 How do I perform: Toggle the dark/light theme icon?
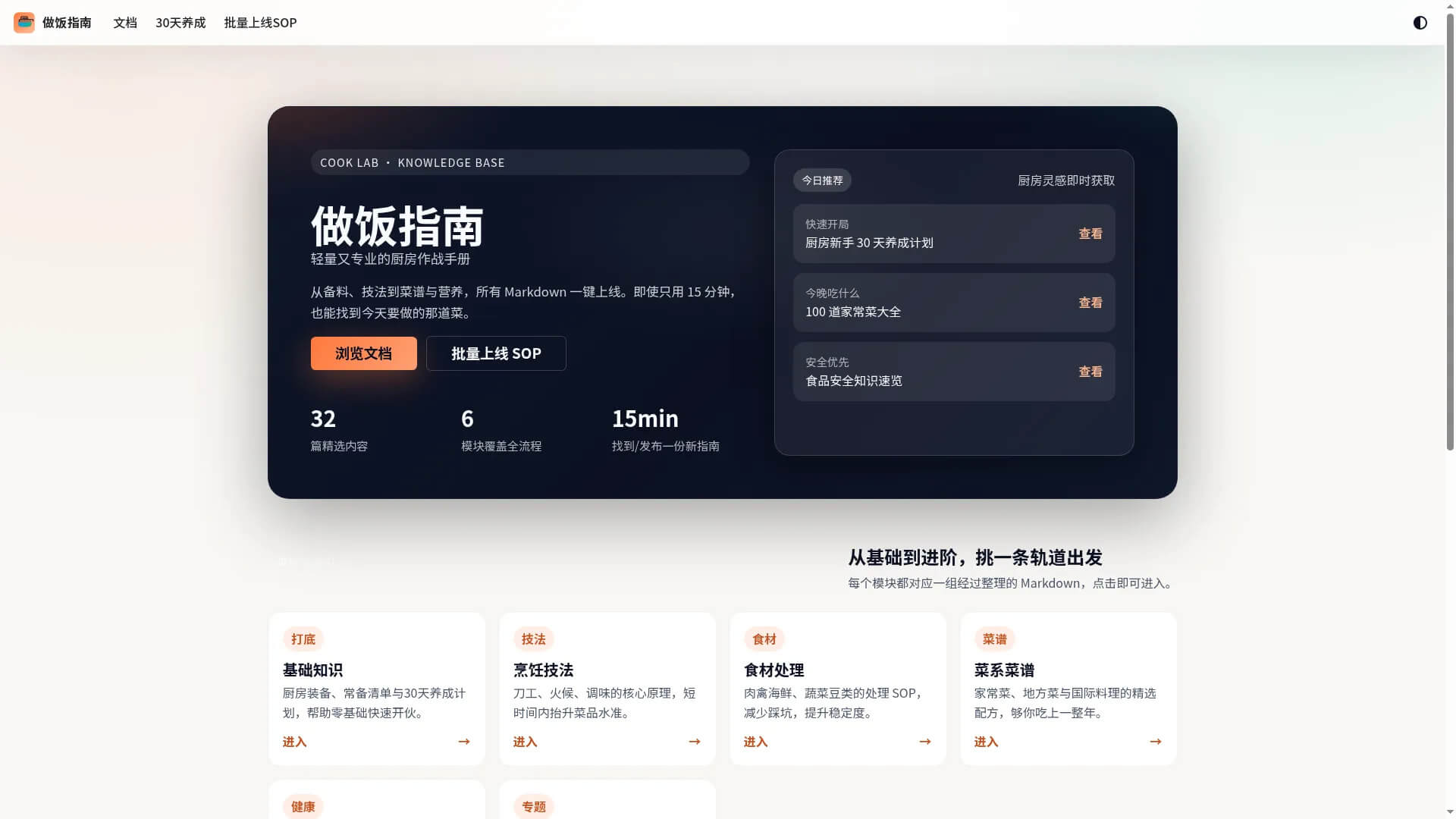point(1420,24)
